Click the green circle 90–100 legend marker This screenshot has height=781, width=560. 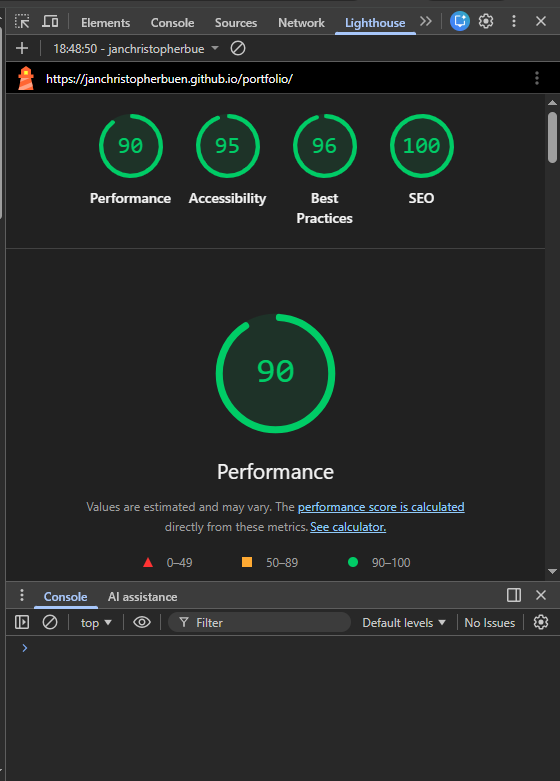(353, 562)
